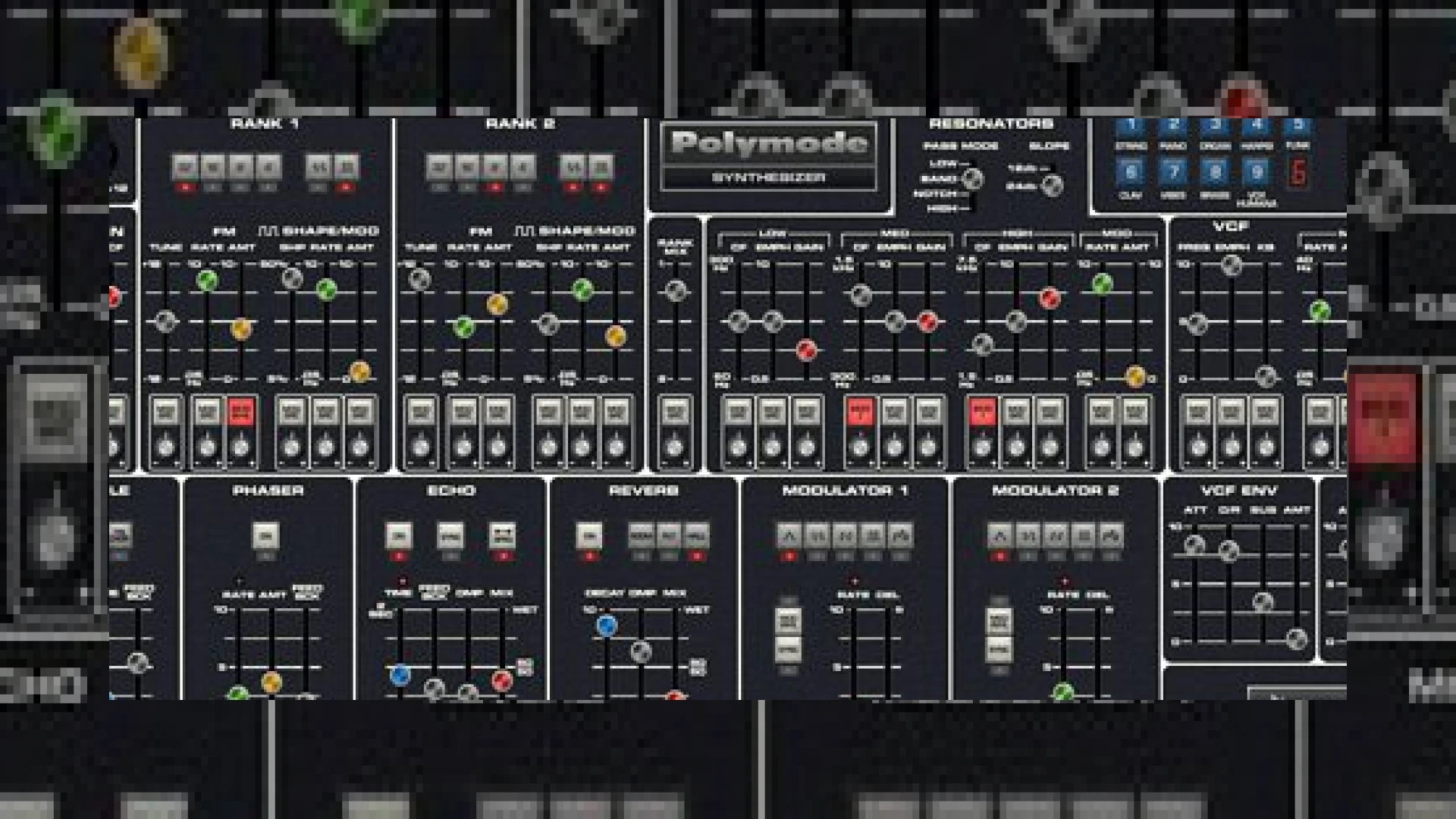Choose the third waveform button in Modulator 2

coord(1056,535)
